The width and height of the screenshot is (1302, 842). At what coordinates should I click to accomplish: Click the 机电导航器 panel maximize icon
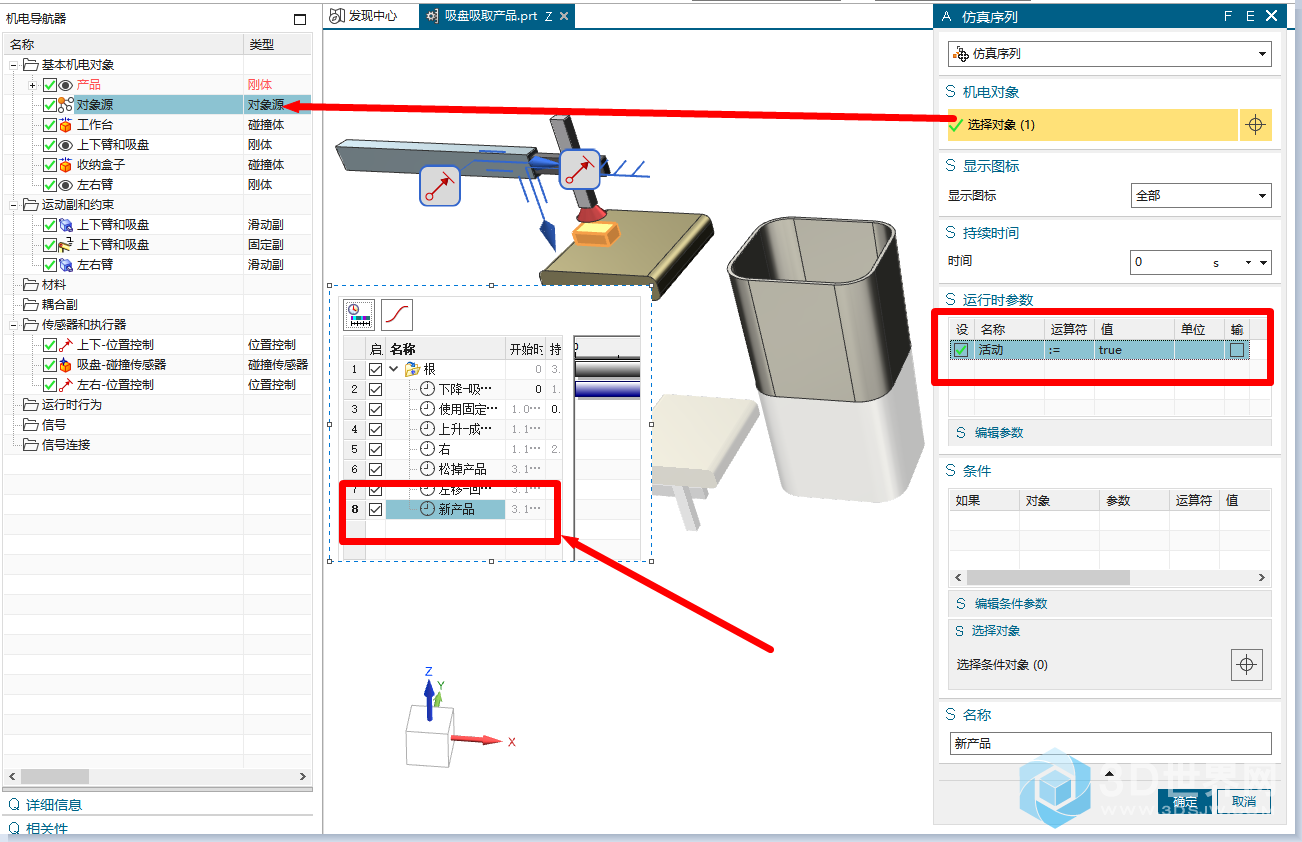(300, 19)
